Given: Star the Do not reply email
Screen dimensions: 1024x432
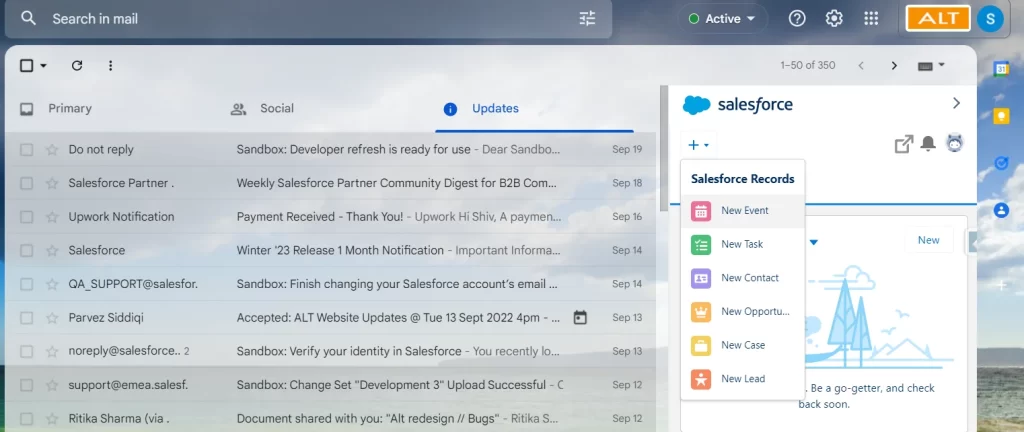Looking at the screenshot, I should coord(52,149).
